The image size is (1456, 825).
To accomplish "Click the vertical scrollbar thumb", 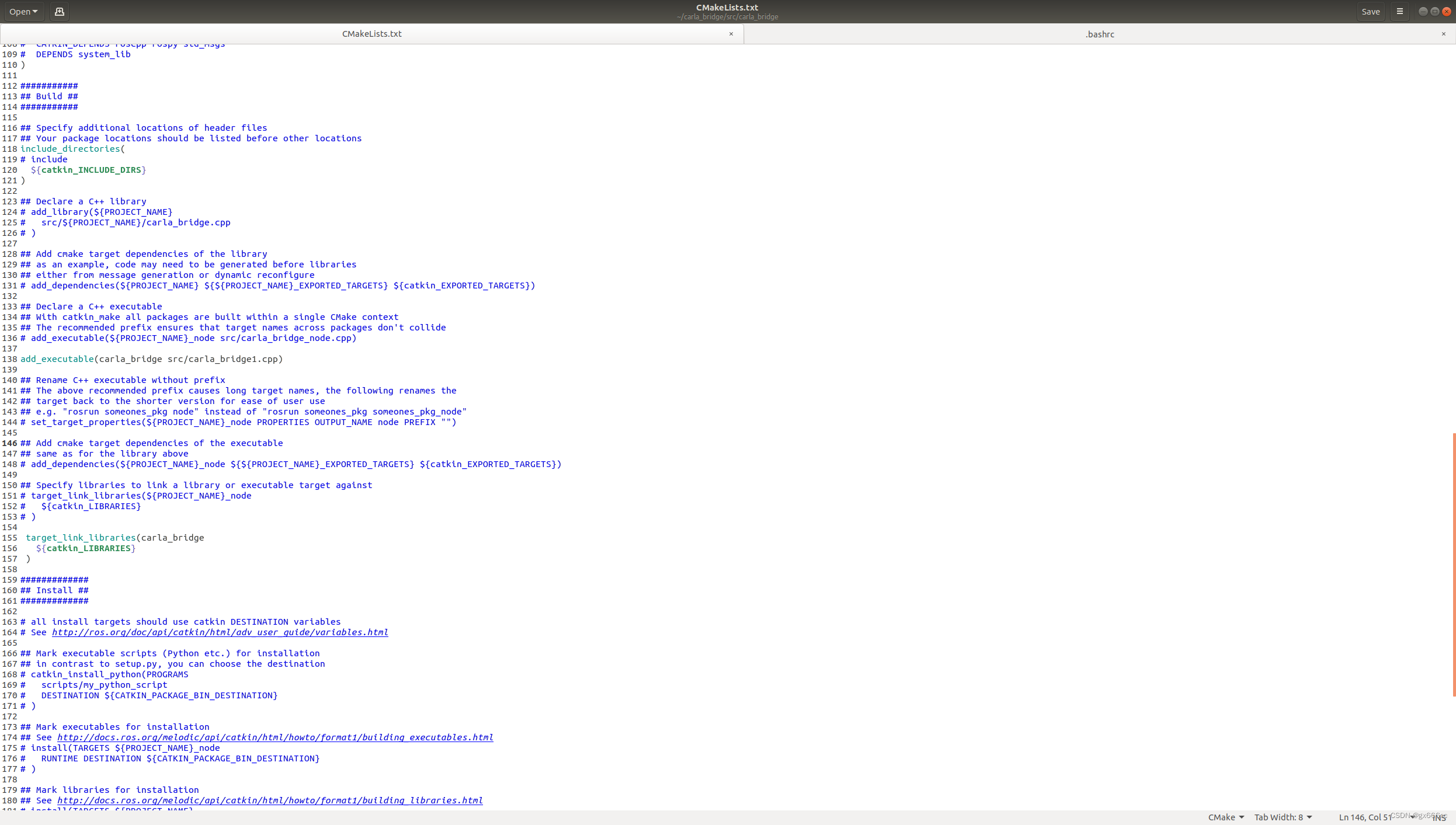I will click(1453, 564).
